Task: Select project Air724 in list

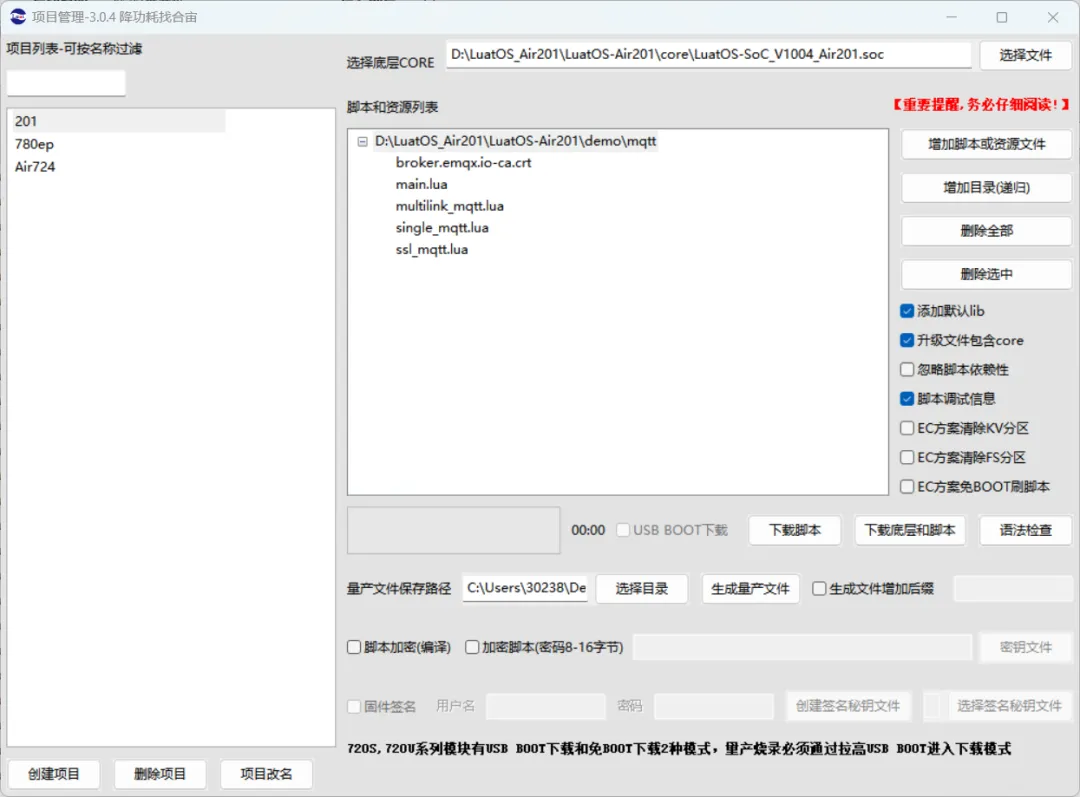Action: point(35,167)
